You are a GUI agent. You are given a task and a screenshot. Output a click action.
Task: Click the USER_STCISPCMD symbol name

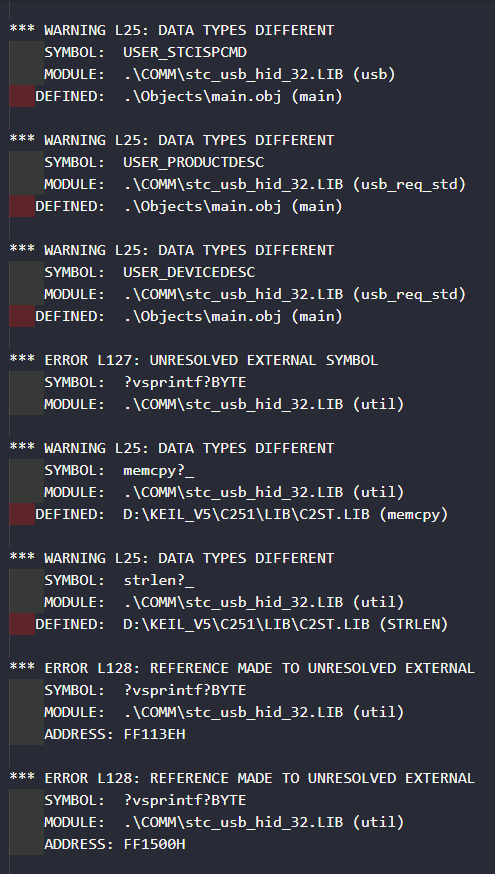click(185, 52)
